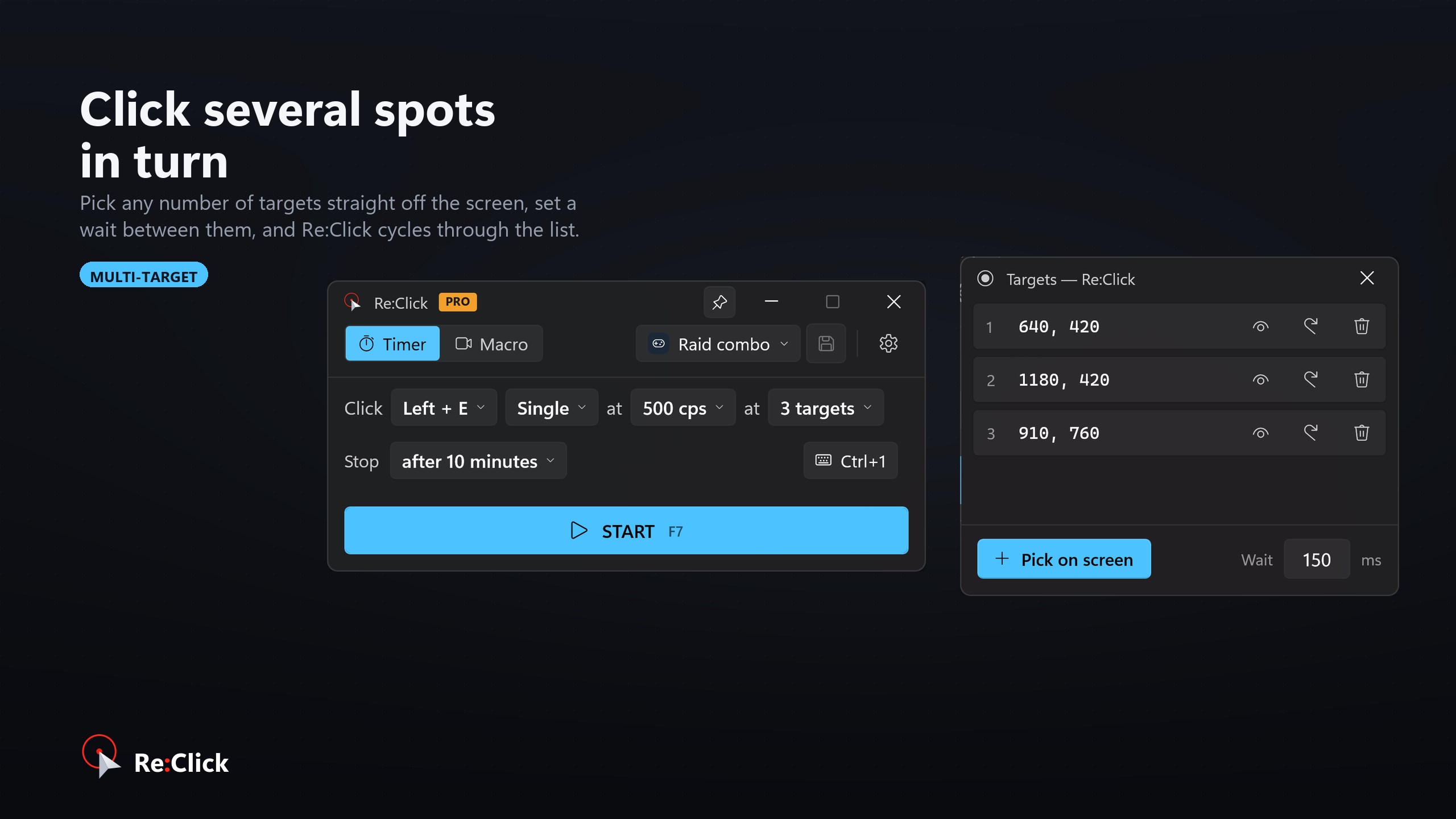The image size is (1456, 819).
Task: Open settings via the gear icon
Action: click(x=888, y=344)
